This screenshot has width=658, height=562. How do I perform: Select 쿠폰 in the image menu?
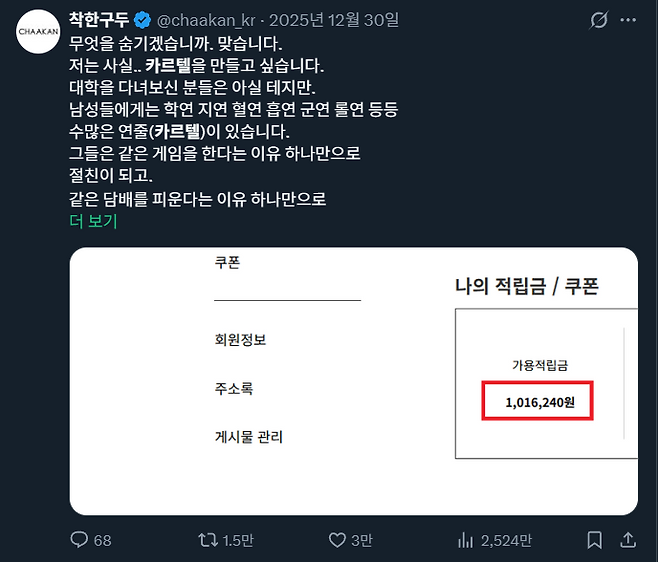tap(227, 263)
